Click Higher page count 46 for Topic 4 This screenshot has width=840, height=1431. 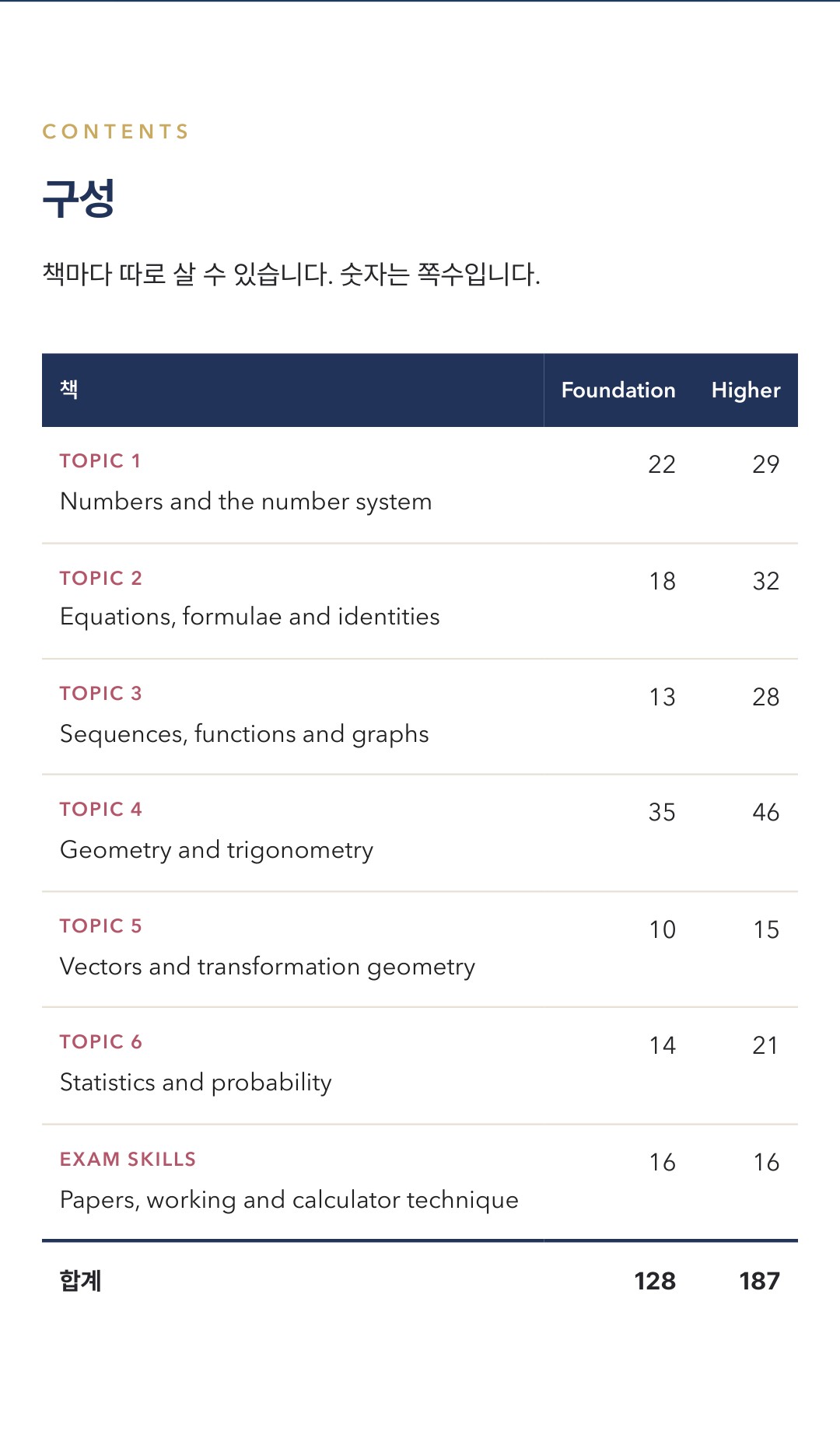(x=766, y=813)
